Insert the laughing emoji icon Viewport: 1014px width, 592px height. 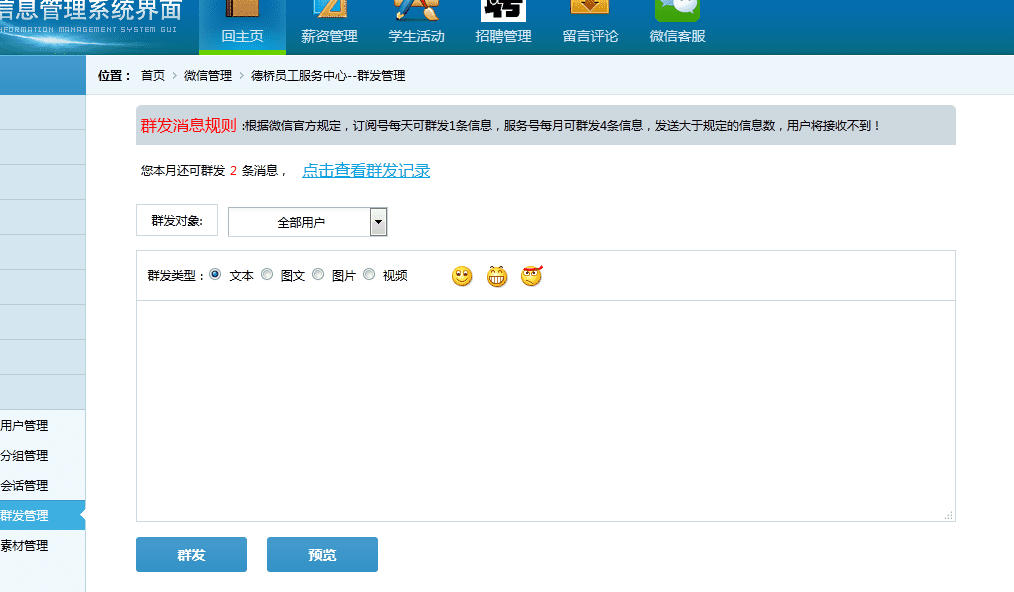(497, 276)
